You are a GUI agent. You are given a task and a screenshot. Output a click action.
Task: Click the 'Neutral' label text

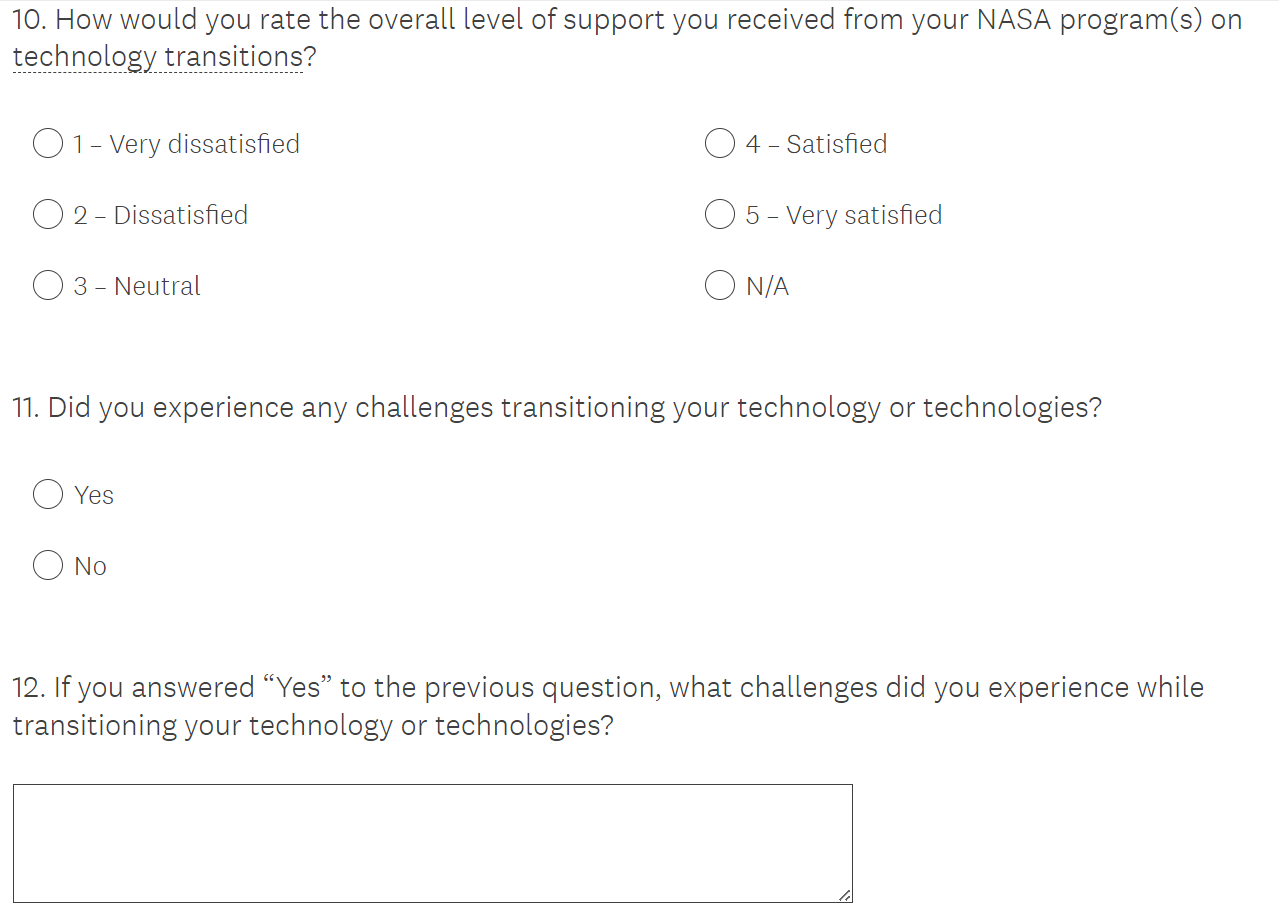coord(157,286)
